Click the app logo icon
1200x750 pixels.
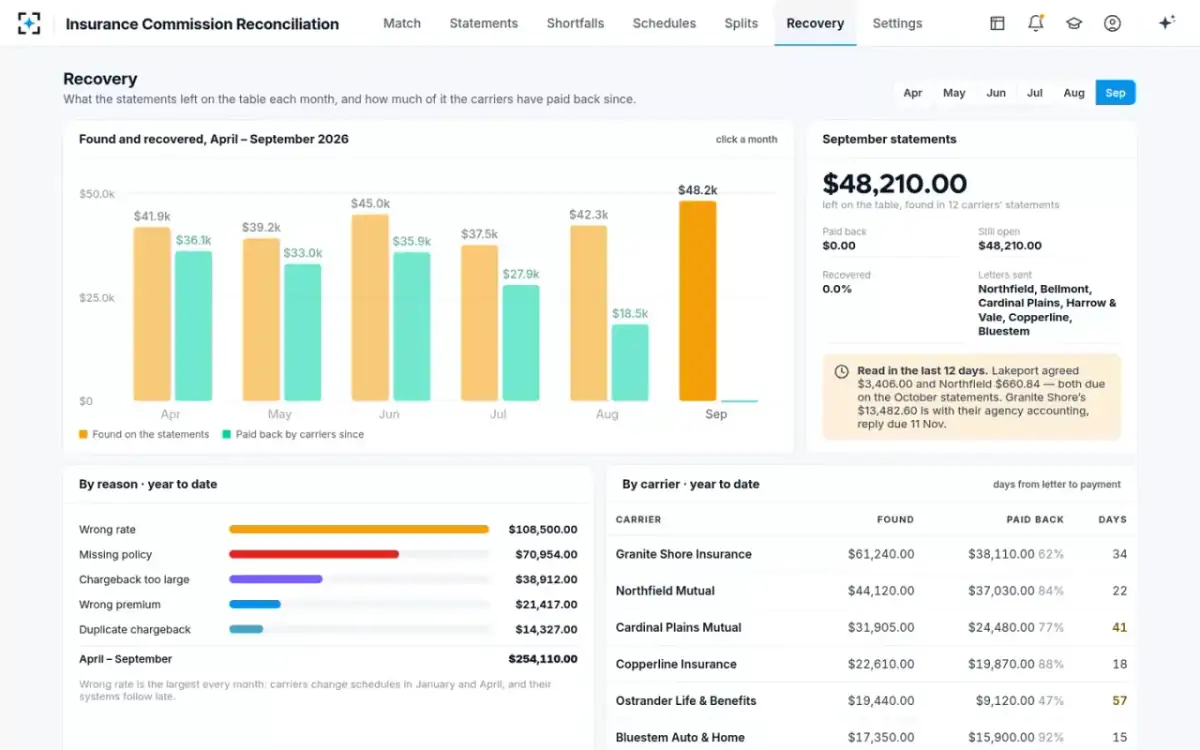(x=29, y=23)
